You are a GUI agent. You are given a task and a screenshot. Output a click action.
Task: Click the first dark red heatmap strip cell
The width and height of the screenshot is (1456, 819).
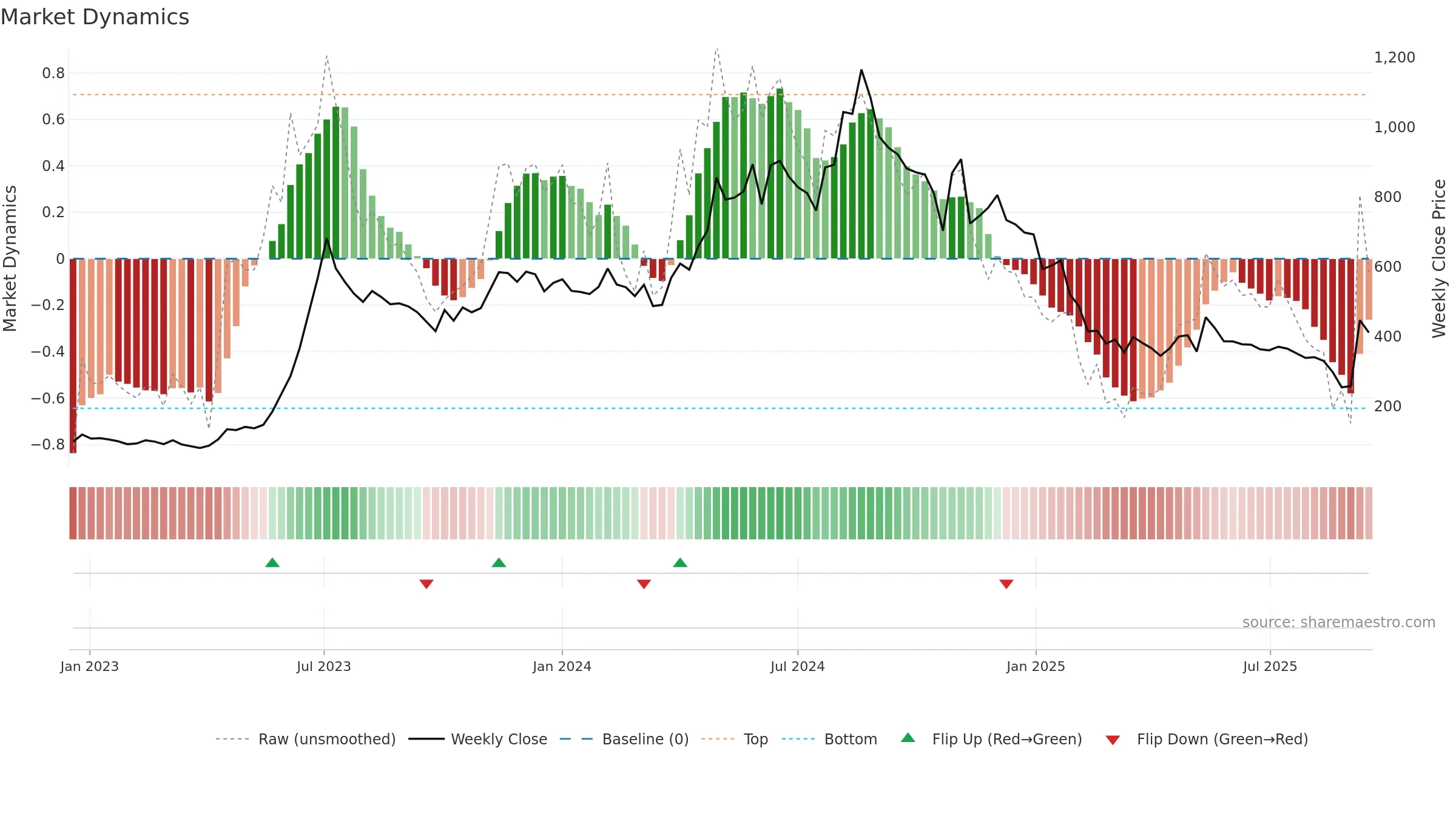click(73, 513)
